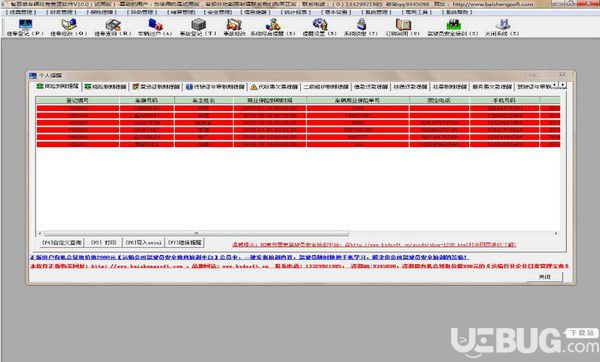Open the query toolbar icon labeled (R)

(x=113, y=28)
